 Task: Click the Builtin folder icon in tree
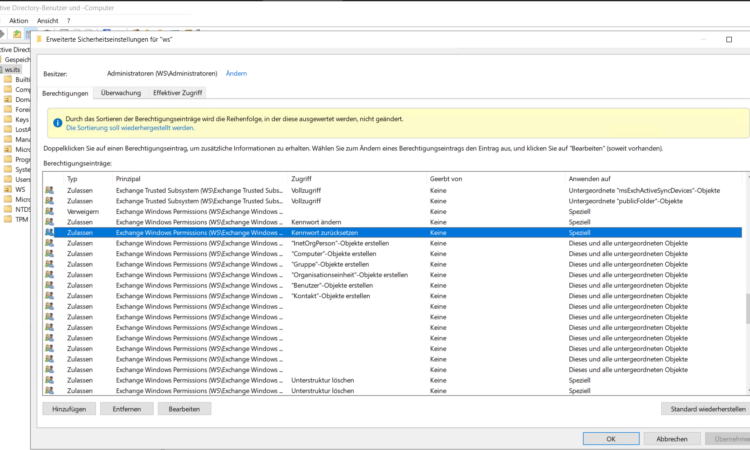[8, 79]
